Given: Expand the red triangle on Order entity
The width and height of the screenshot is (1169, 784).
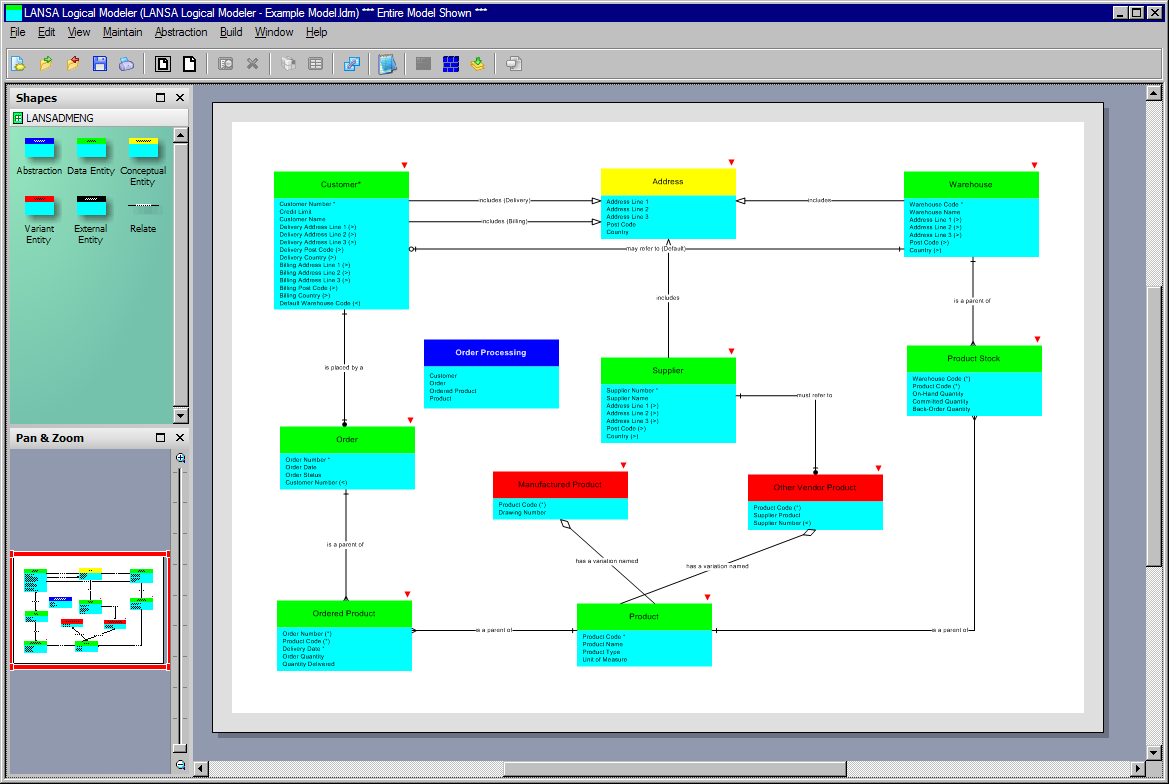Looking at the screenshot, I should [x=410, y=421].
